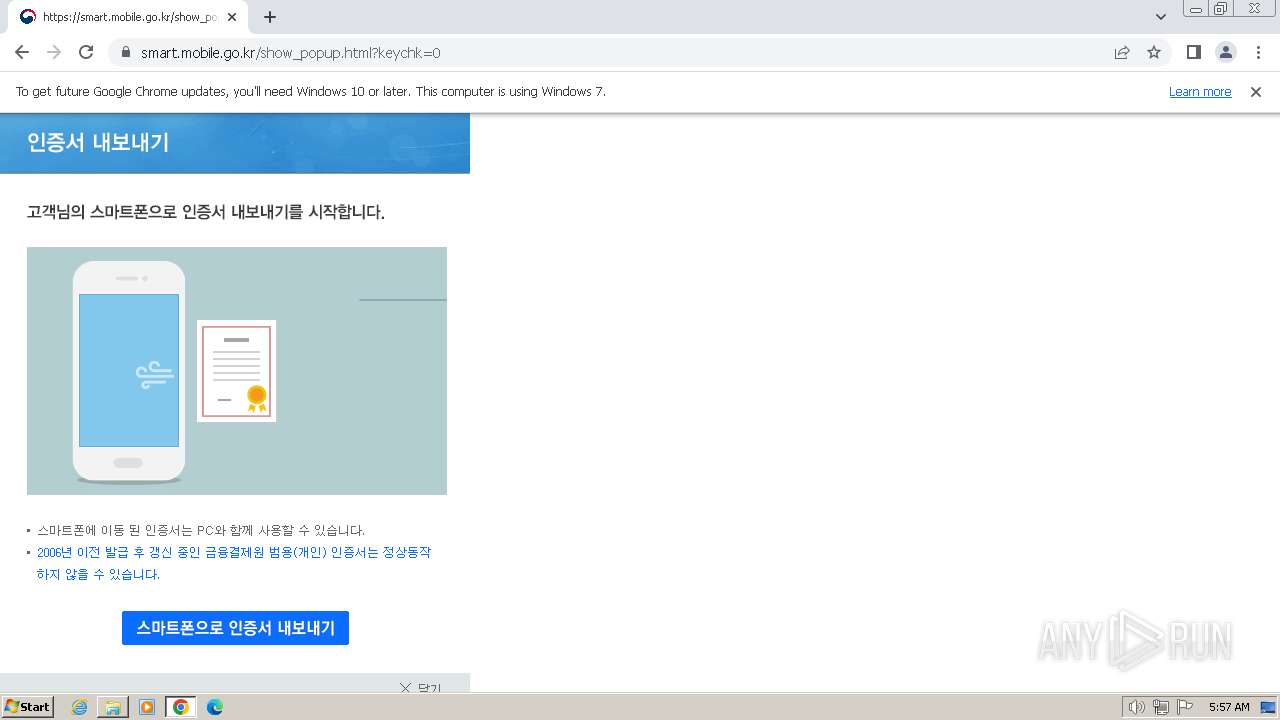Select the 2006년 이전 발급 notice text
Screen dimensions: 1280x720
234,563
